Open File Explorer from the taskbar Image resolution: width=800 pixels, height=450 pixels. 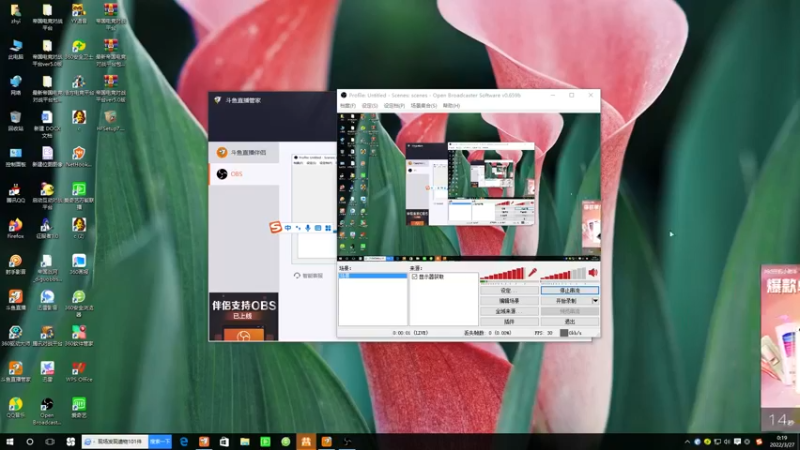[x=245, y=442]
